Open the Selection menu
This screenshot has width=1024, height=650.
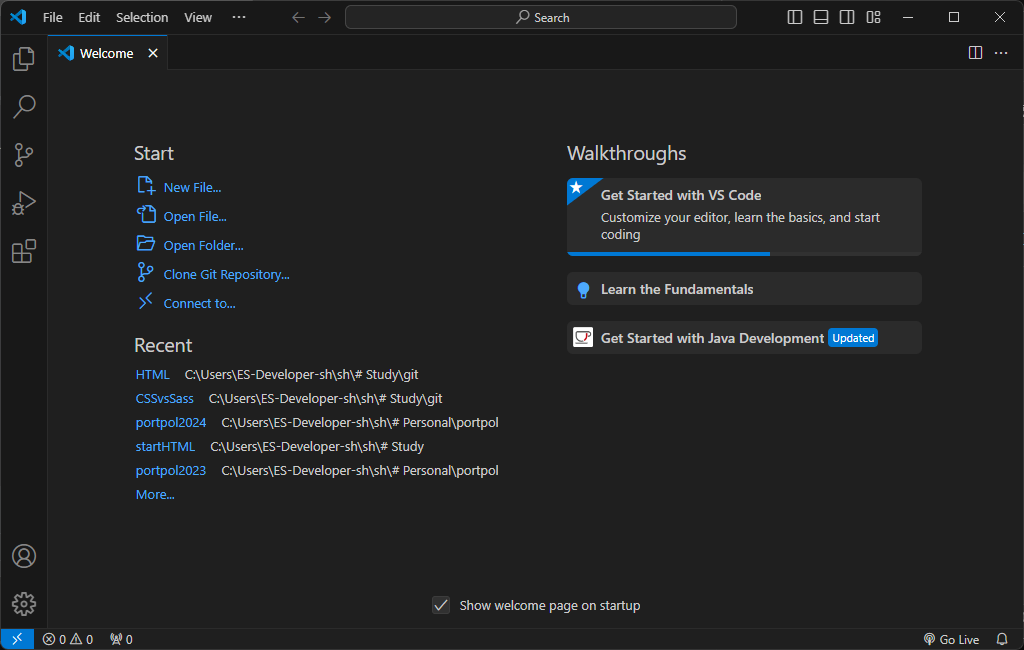tap(142, 18)
